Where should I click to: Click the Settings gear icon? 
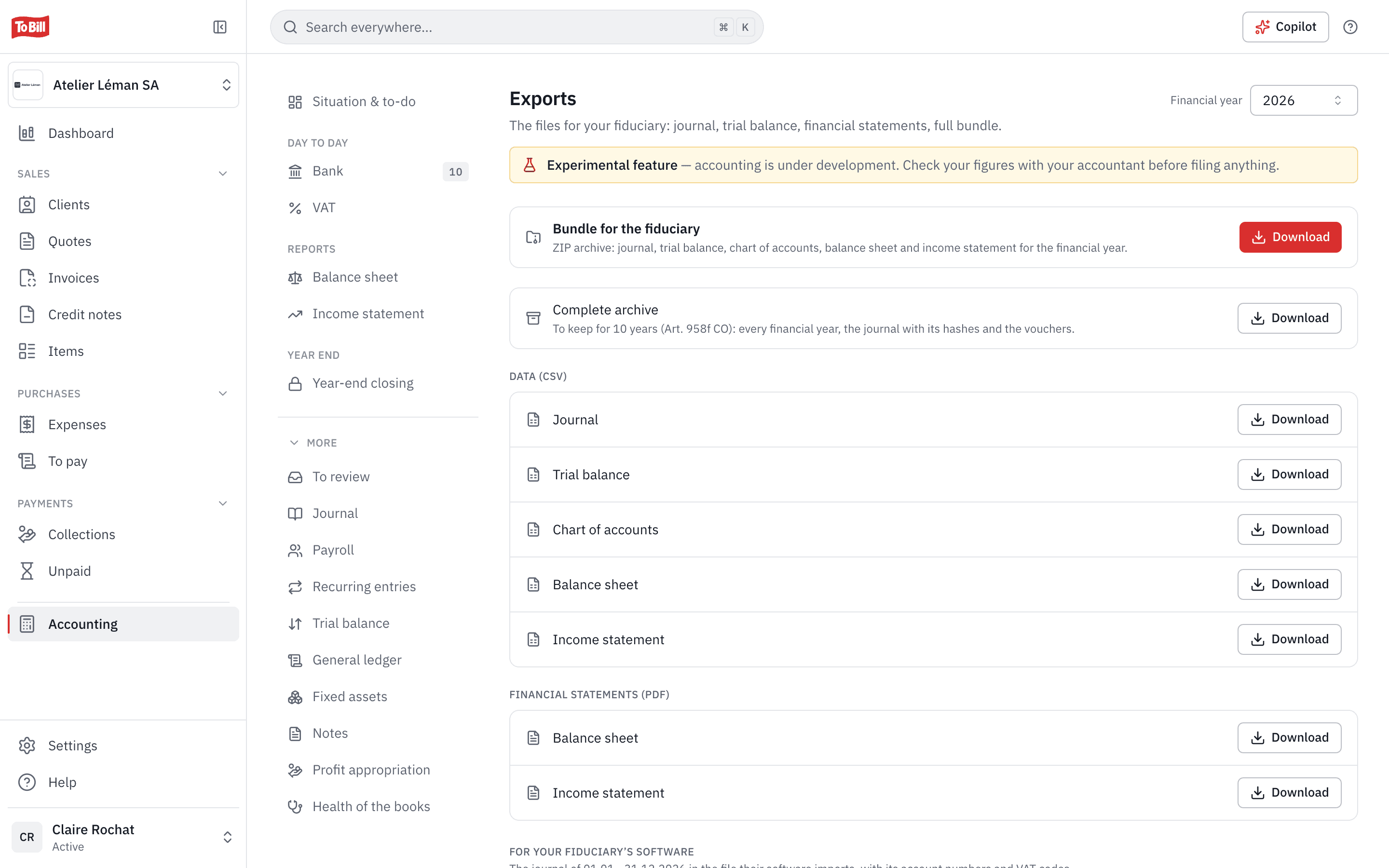coord(27,746)
